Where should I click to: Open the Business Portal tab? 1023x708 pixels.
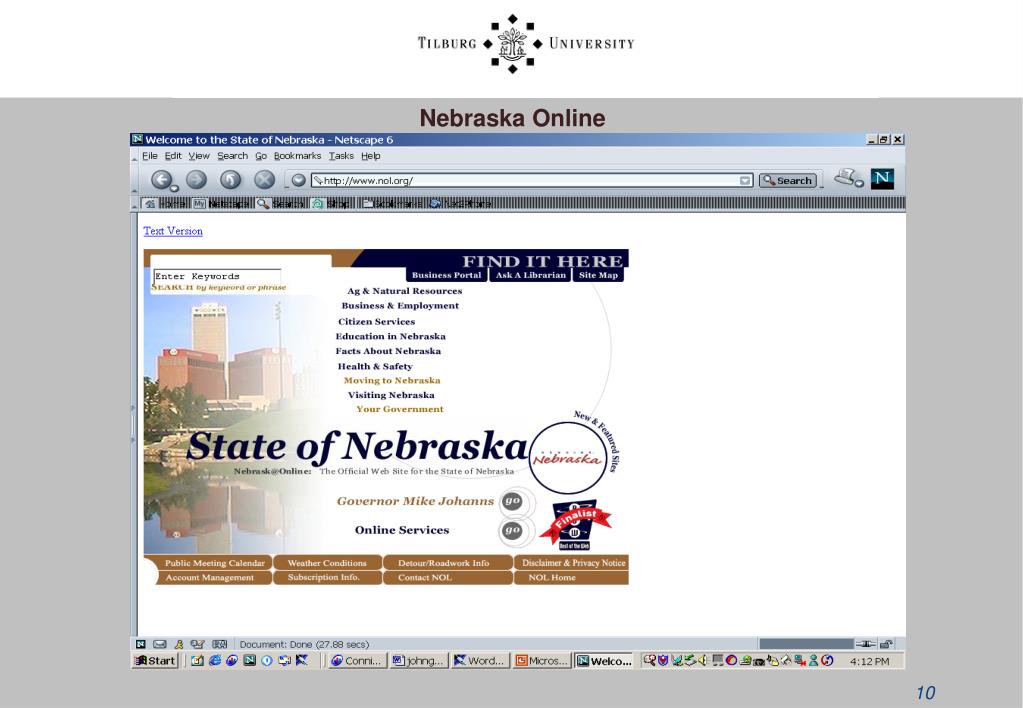coord(446,275)
